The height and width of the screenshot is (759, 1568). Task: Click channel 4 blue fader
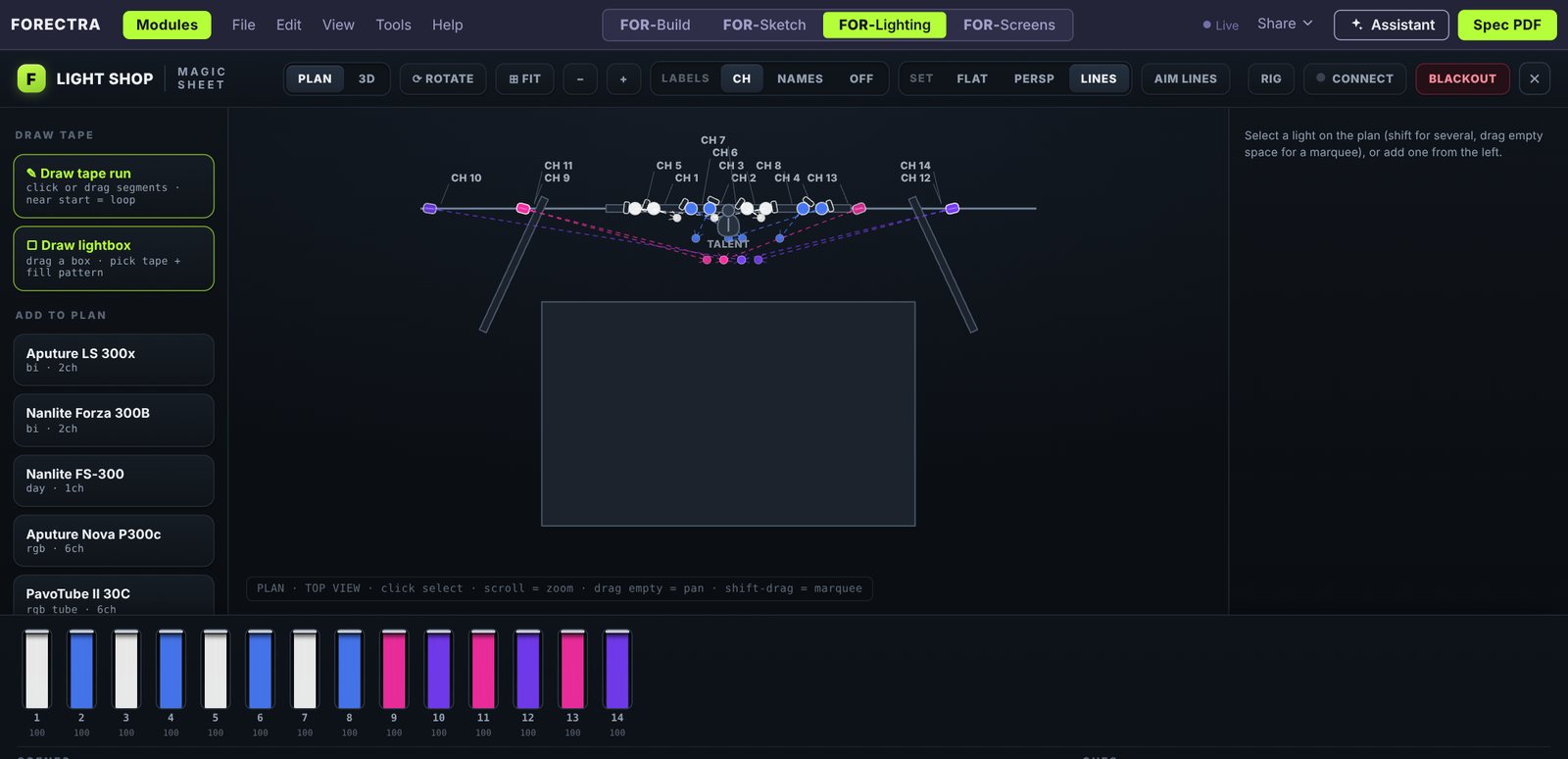pos(171,670)
